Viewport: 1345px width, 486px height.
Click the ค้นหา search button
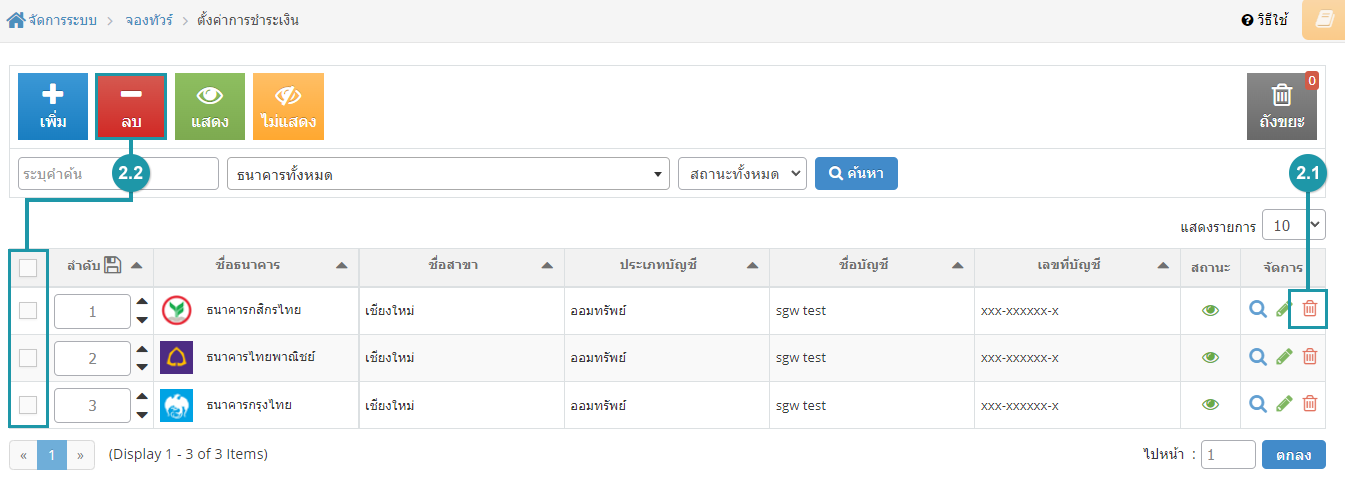[857, 173]
